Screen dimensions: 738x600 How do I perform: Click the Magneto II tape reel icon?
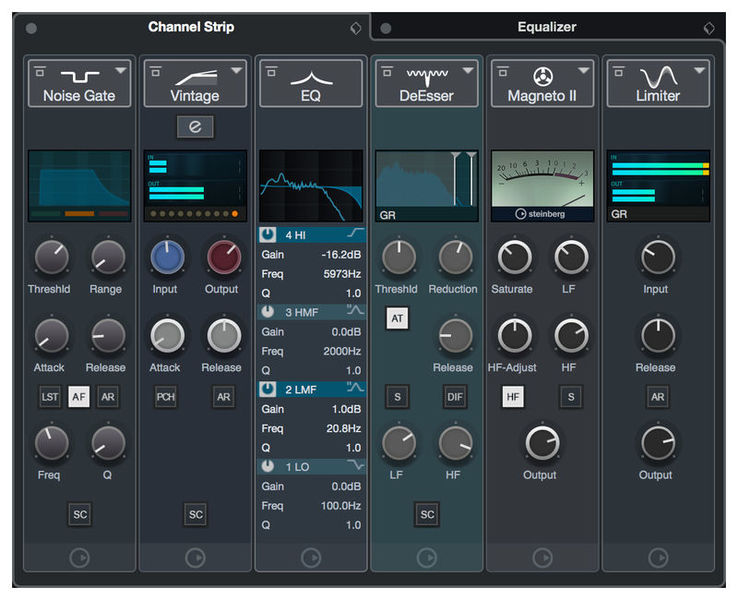coord(542,75)
